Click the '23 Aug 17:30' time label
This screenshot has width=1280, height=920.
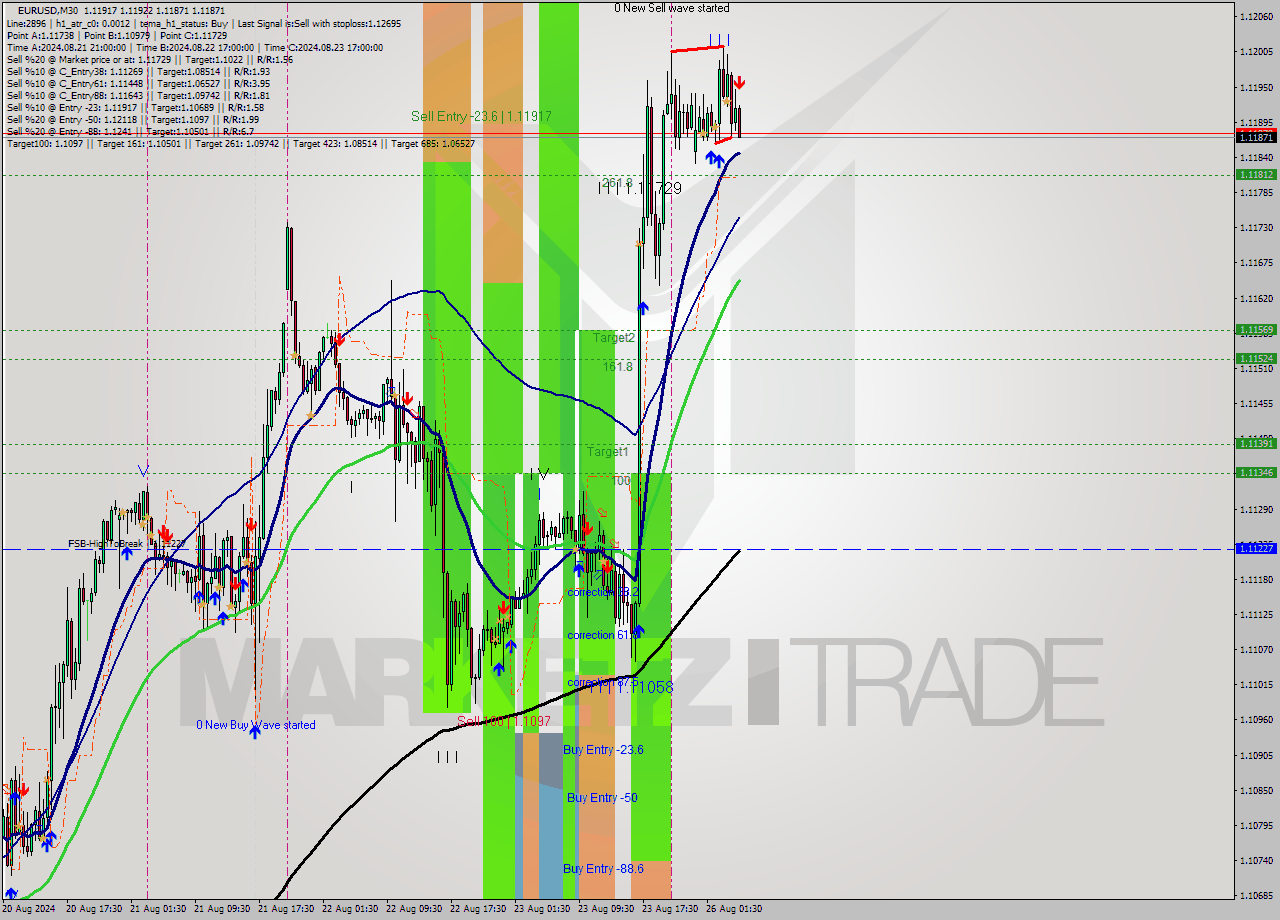[x=670, y=909]
